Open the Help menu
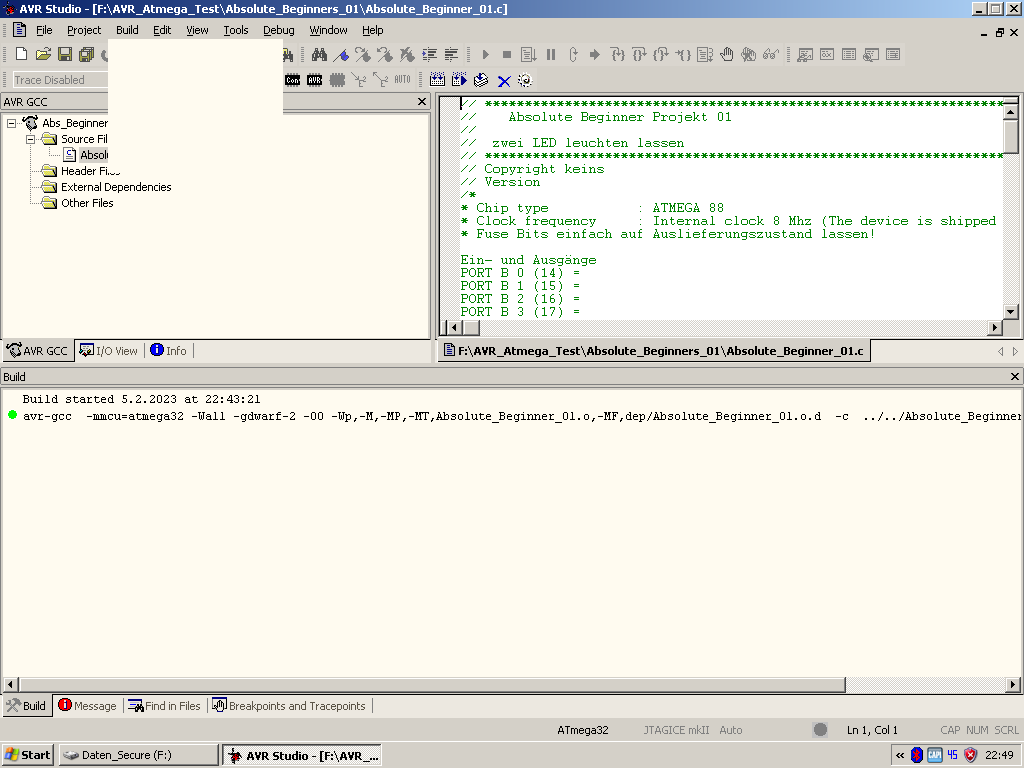 pos(372,30)
